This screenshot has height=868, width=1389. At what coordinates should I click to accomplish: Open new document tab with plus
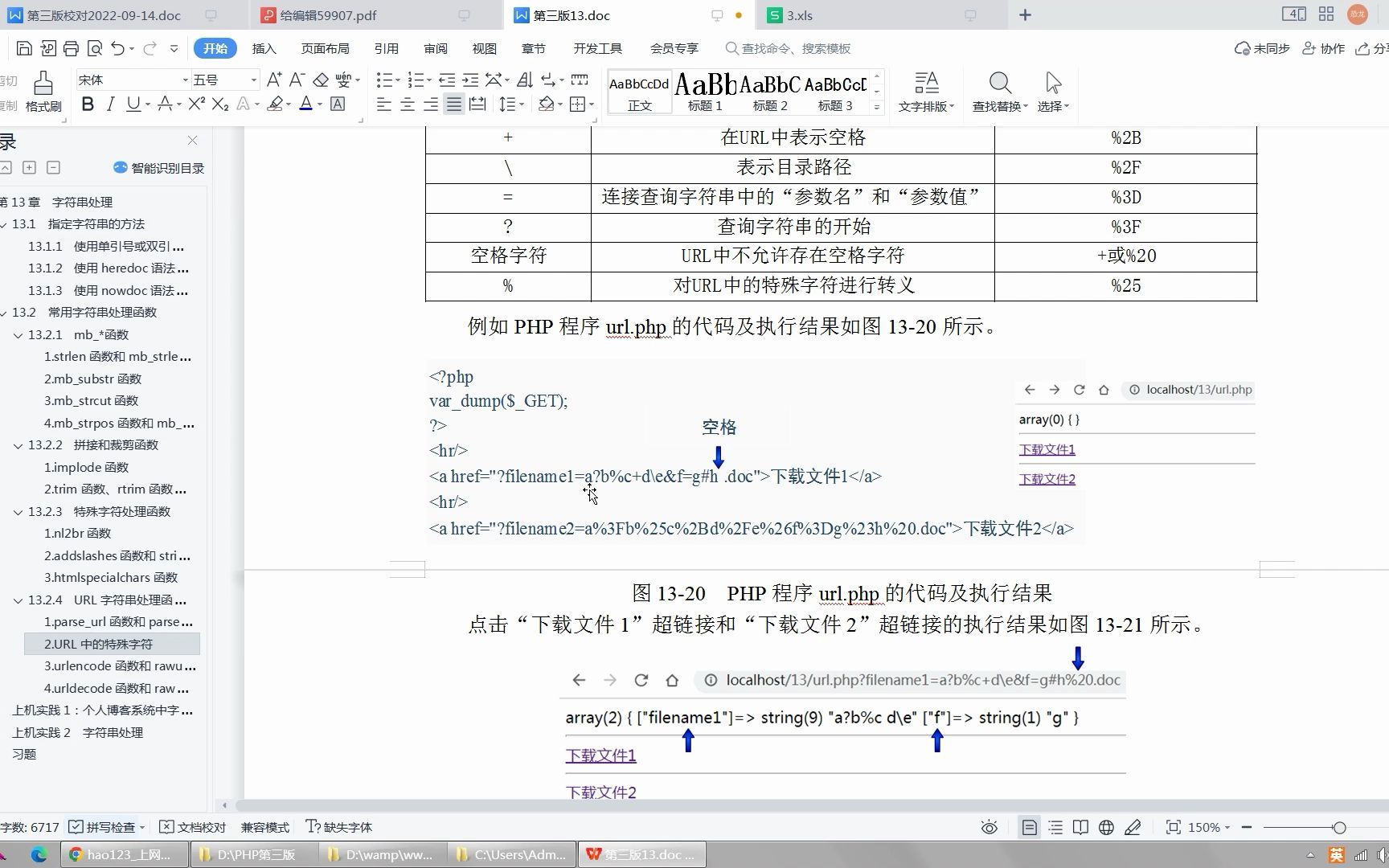(x=1025, y=15)
